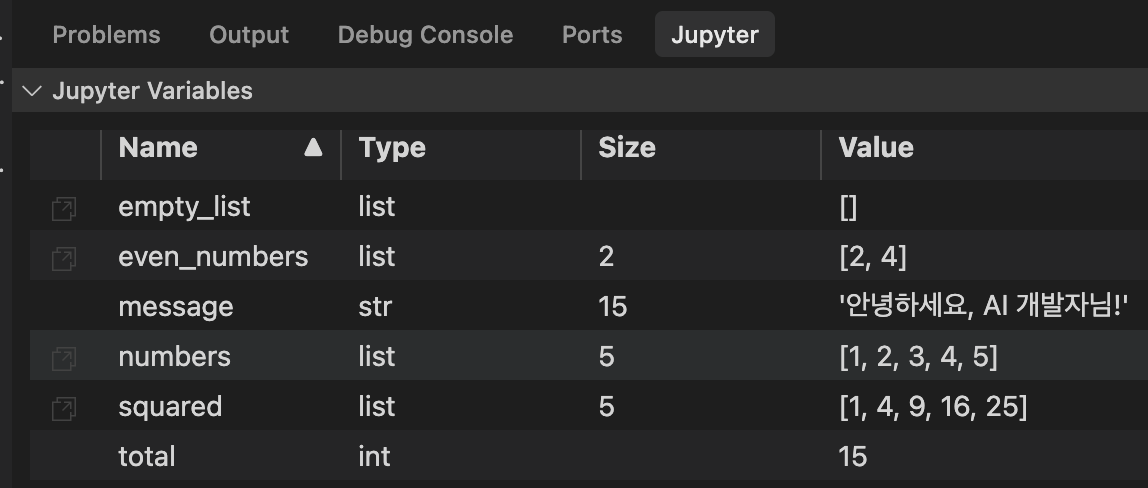1148x488 pixels.
Task: Click the Korean message string value
Action: click(x=983, y=306)
